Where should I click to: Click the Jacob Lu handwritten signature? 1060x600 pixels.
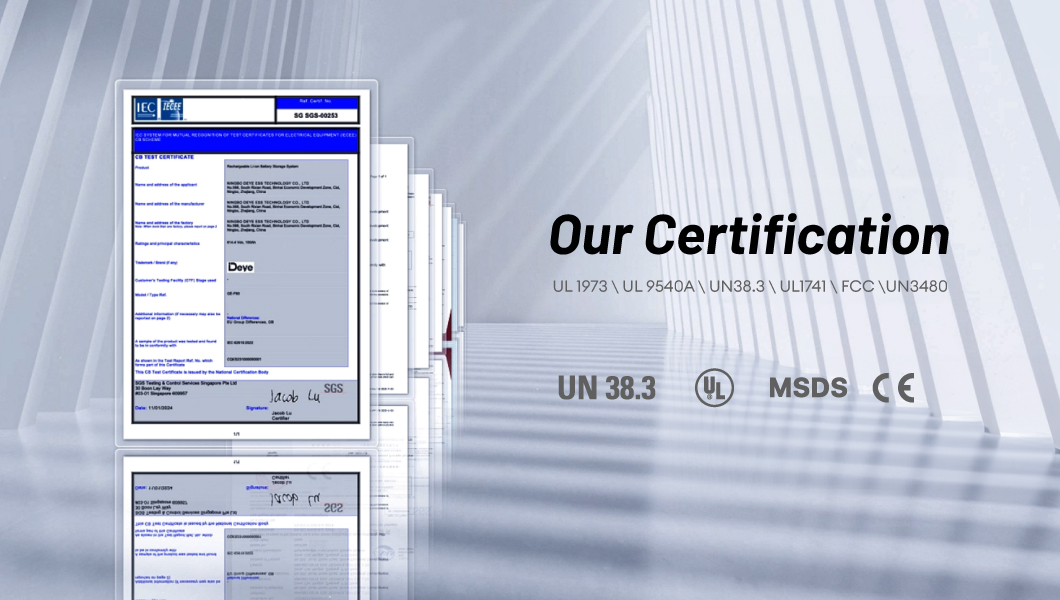tap(295, 396)
